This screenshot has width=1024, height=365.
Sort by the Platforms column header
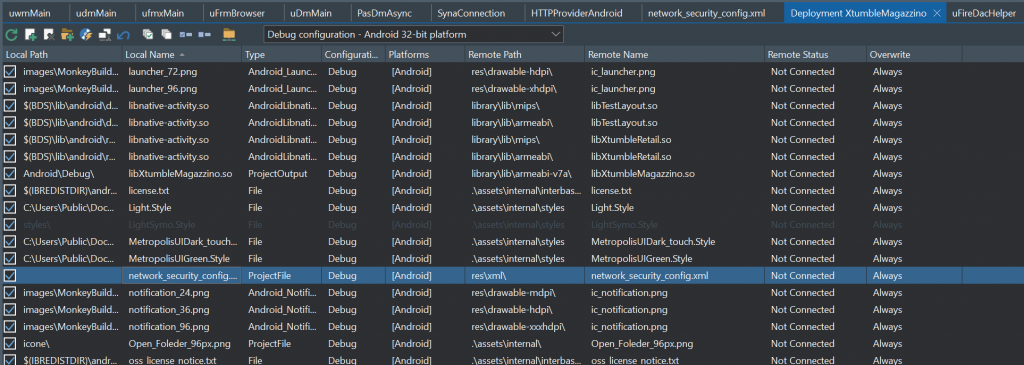click(x=424, y=55)
